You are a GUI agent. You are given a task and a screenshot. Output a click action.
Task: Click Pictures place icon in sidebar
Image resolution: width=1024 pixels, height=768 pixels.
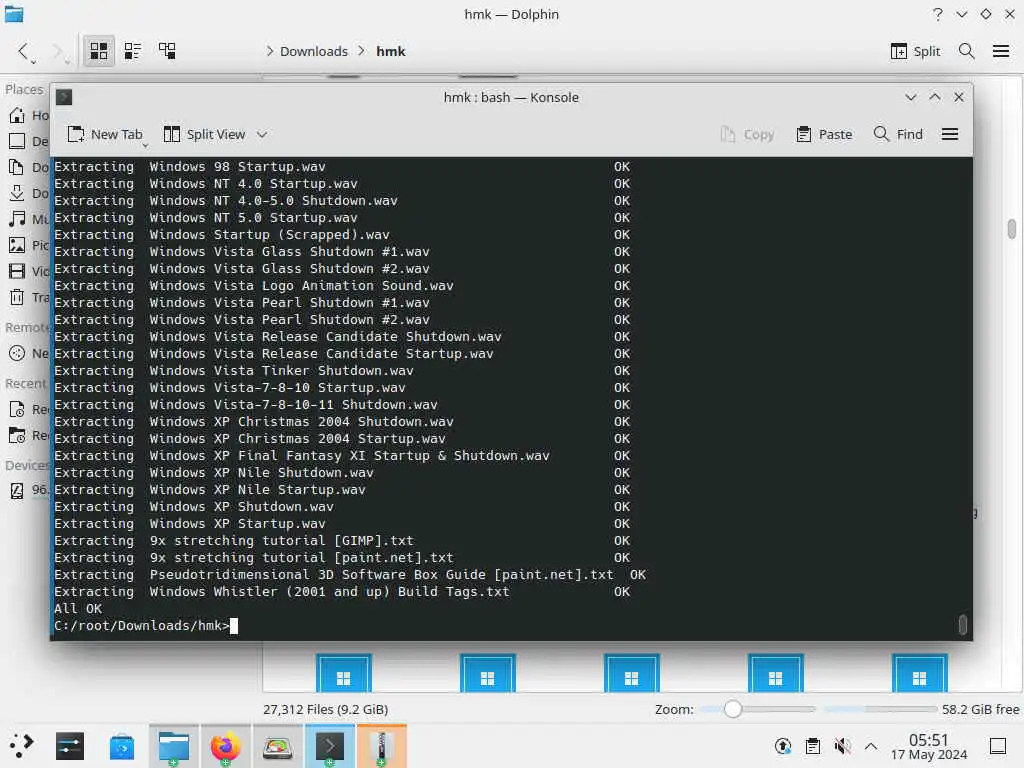17,245
